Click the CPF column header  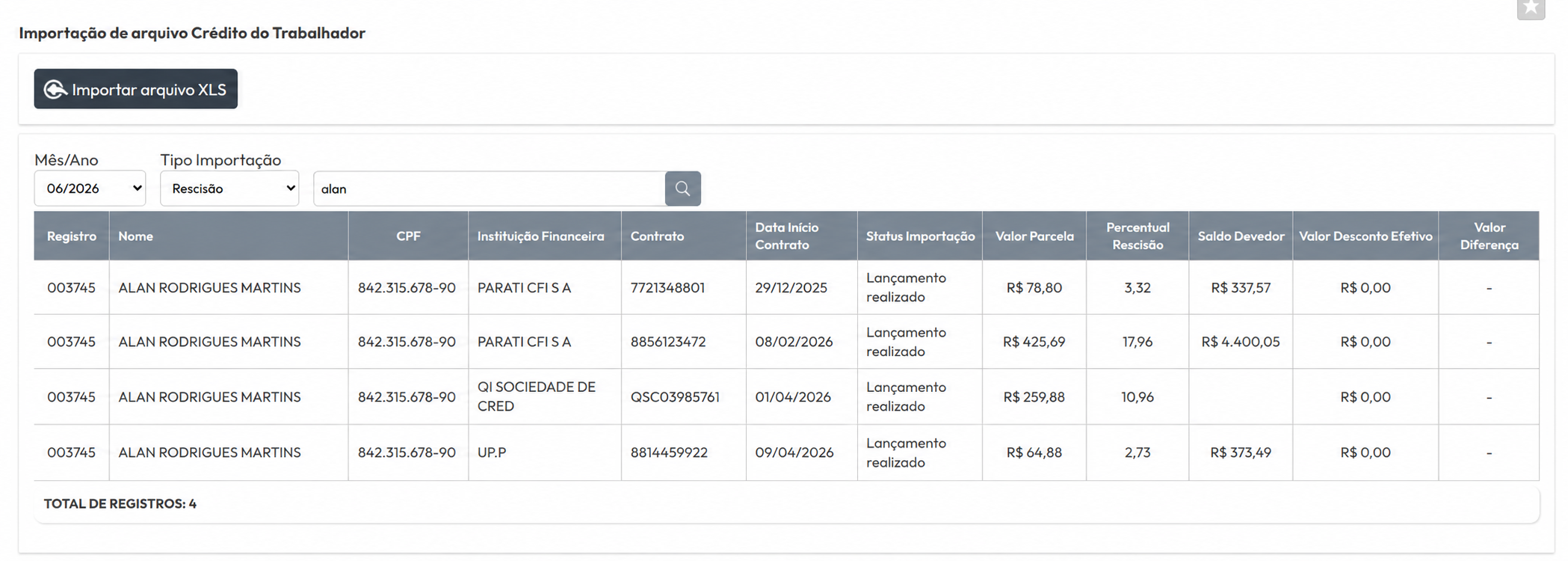click(x=408, y=236)
